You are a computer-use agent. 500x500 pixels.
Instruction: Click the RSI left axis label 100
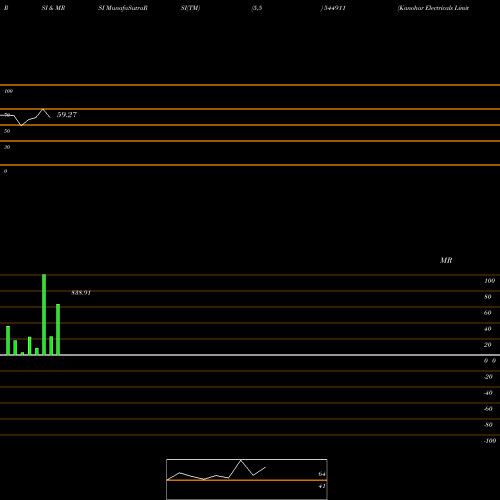coord(9,91)
